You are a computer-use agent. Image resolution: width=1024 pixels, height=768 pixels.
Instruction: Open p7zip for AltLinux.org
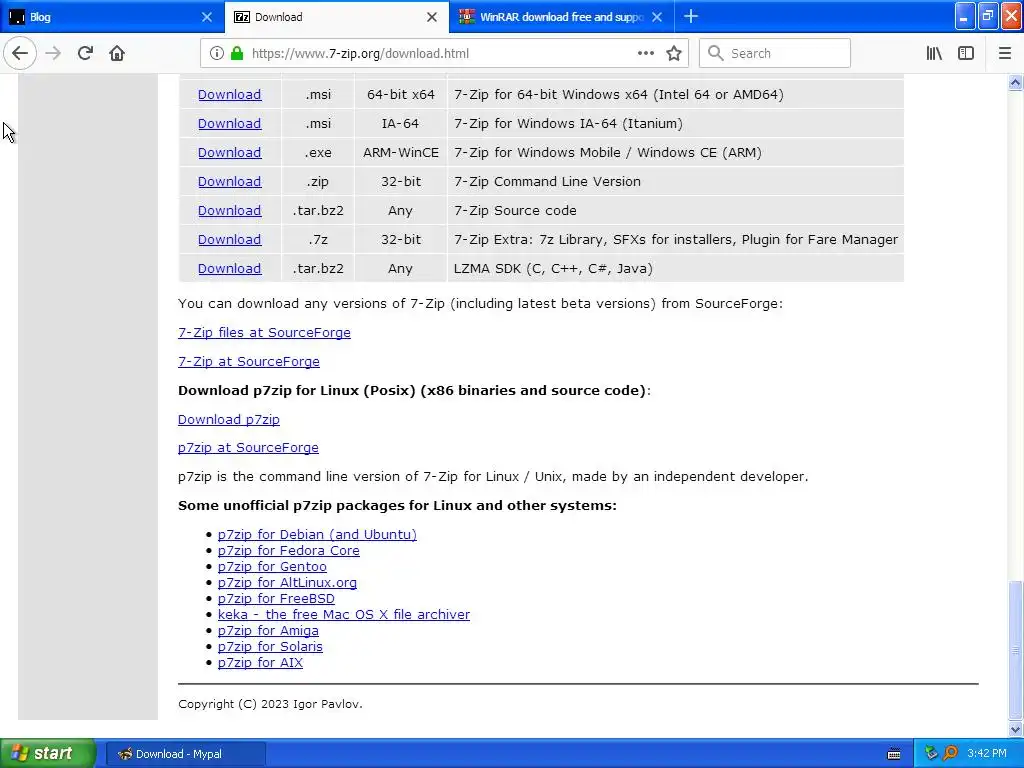[x=287, y=583]
